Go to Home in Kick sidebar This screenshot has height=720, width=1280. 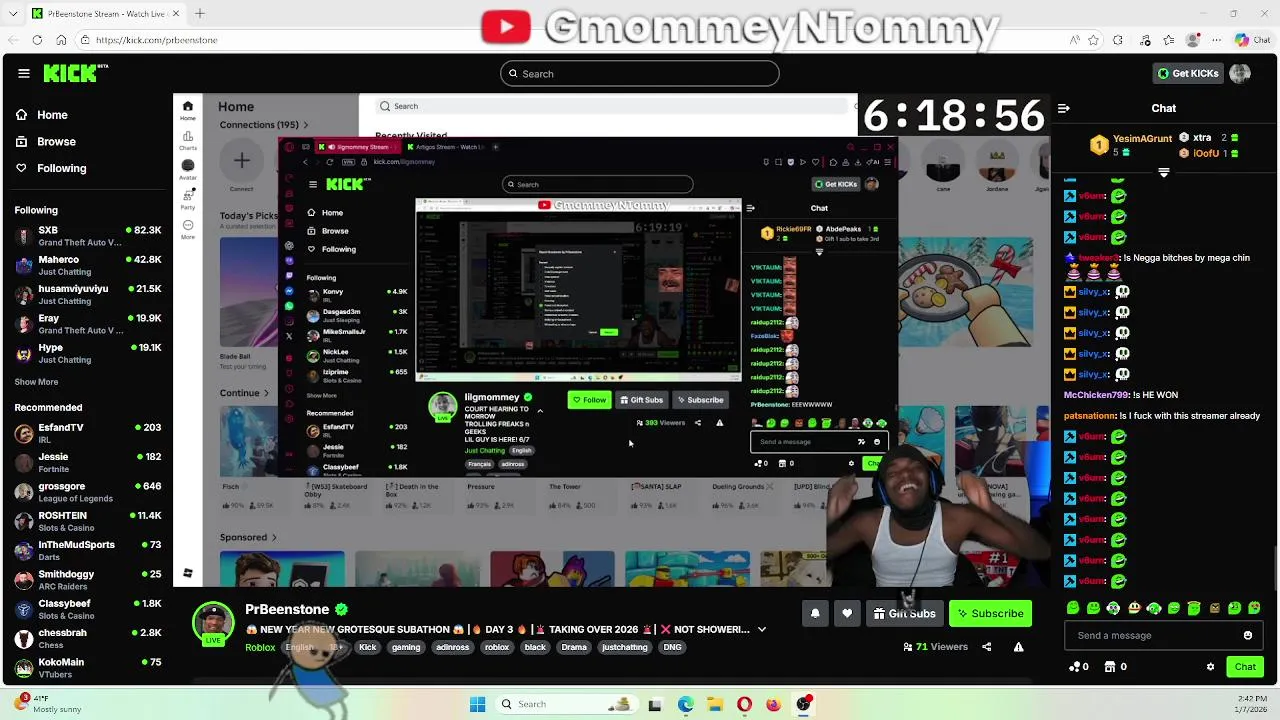pos(41,115)
